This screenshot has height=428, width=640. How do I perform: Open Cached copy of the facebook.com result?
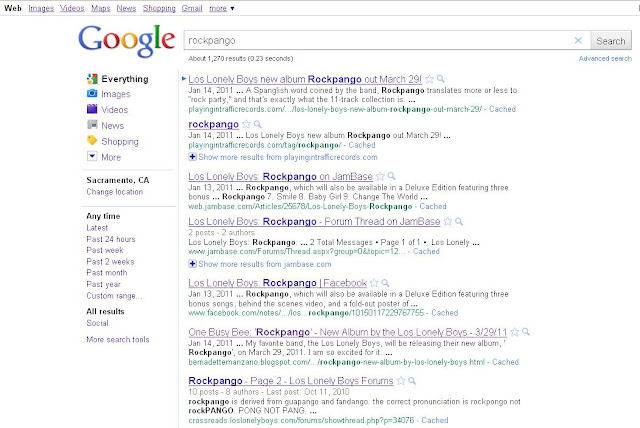pyautogui.click(x=444, y=313)
